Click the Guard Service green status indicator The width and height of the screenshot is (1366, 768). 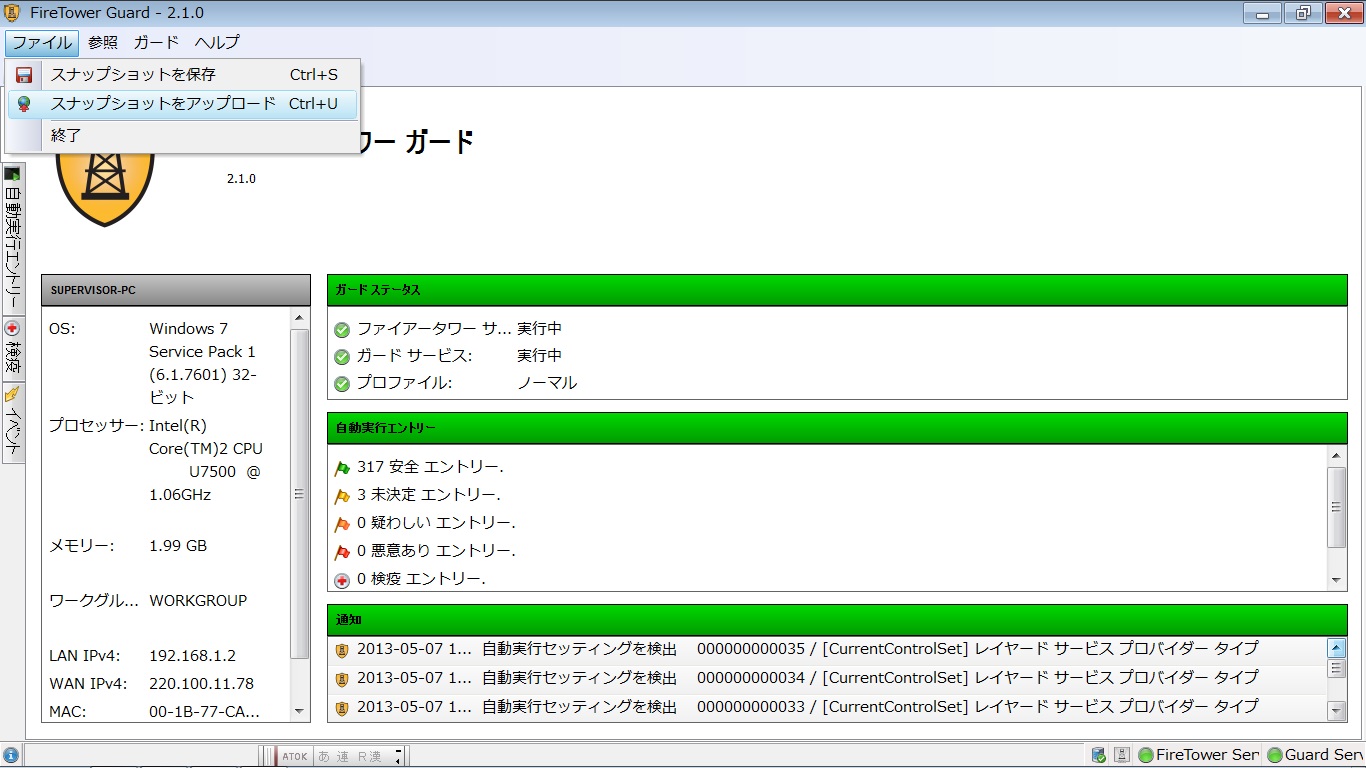click(x=1274, y=756)
